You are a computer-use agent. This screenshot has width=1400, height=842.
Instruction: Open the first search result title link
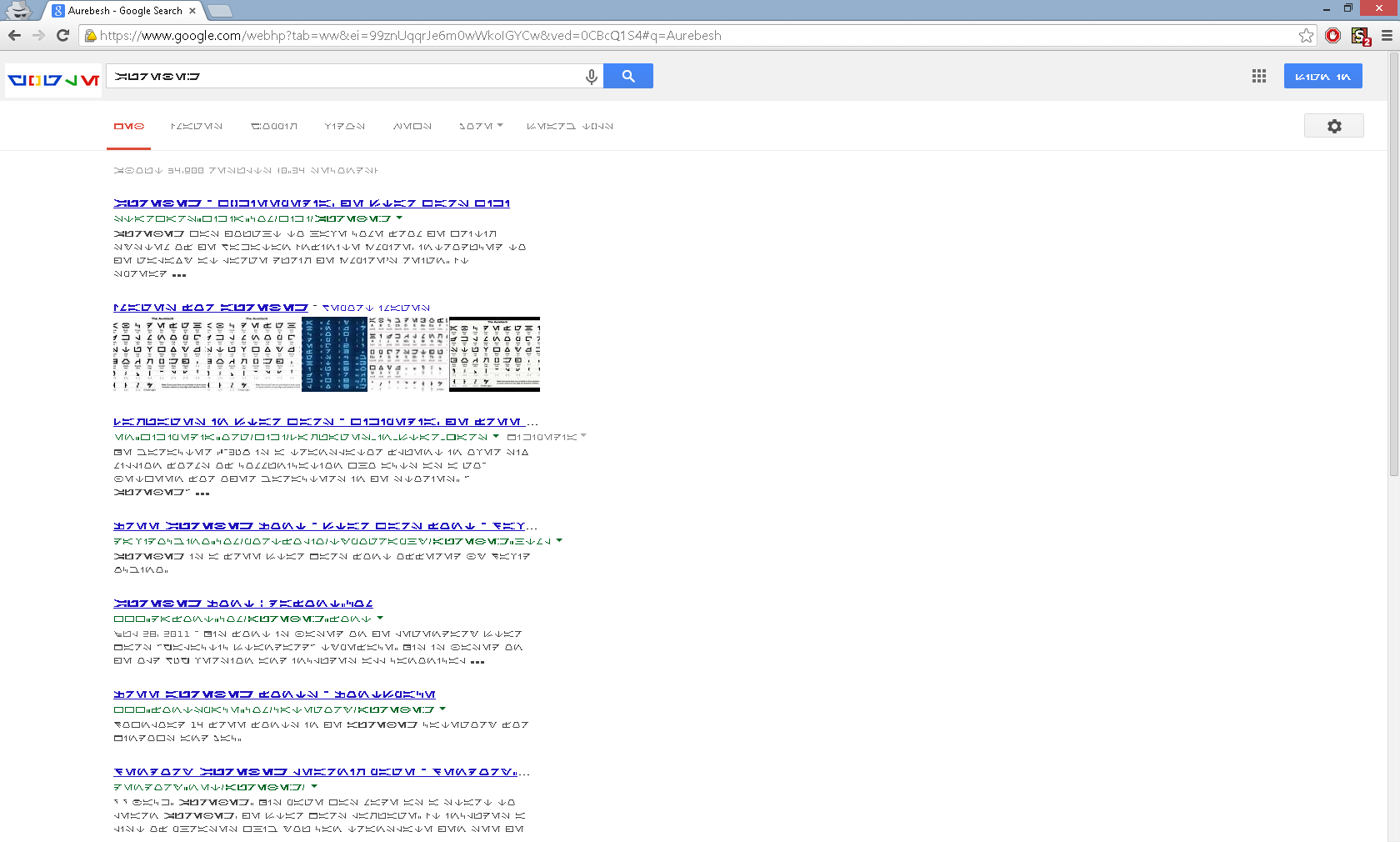(312, 203)
